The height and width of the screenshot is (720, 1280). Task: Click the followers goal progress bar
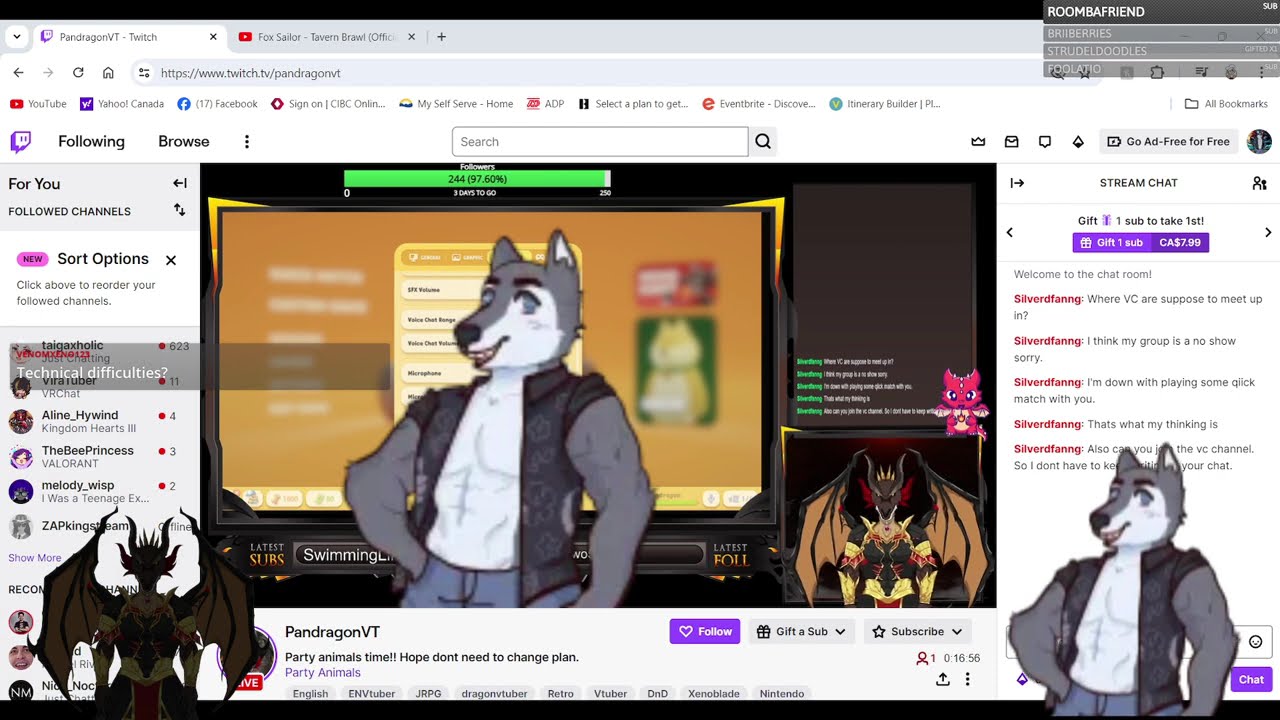(477, 179)
